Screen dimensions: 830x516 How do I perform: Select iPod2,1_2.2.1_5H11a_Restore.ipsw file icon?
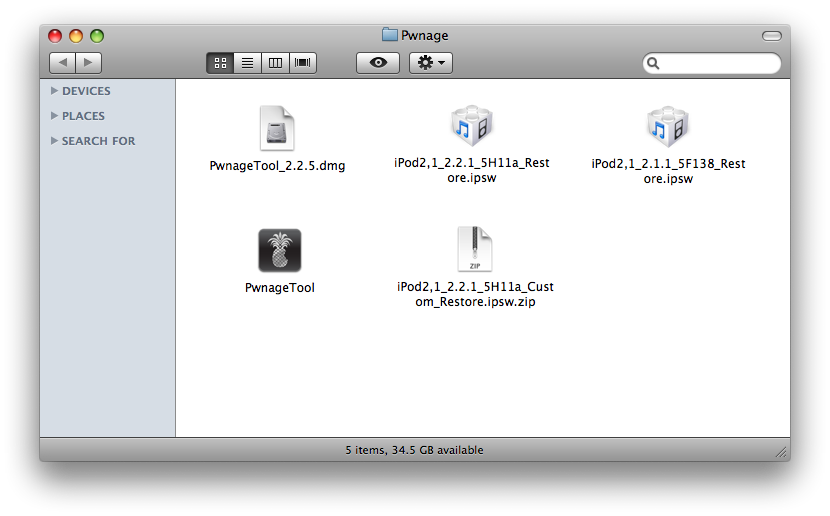coord(472,127)
